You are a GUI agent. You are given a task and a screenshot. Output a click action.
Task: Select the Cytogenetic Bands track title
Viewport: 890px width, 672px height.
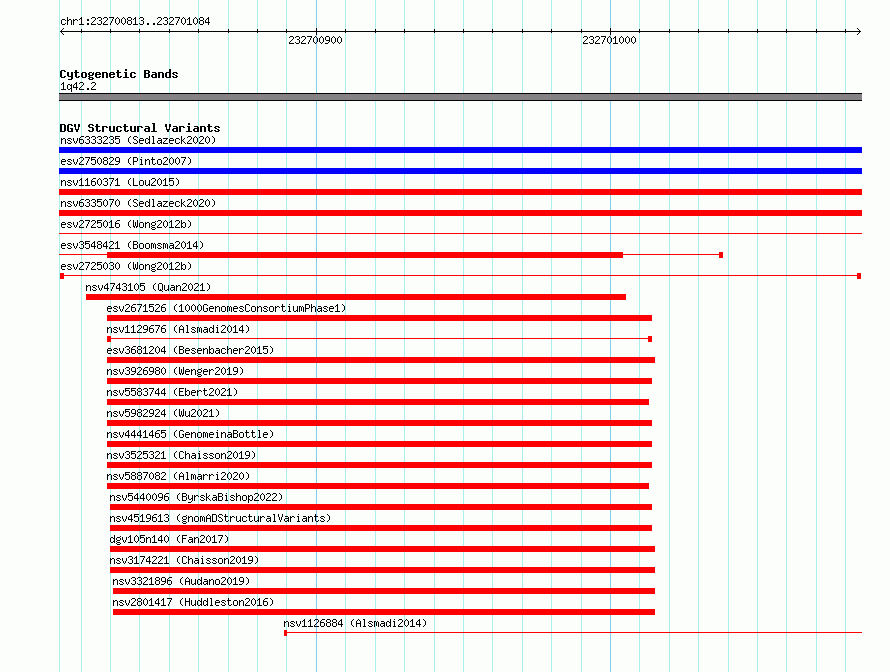[x=119, y=74]
